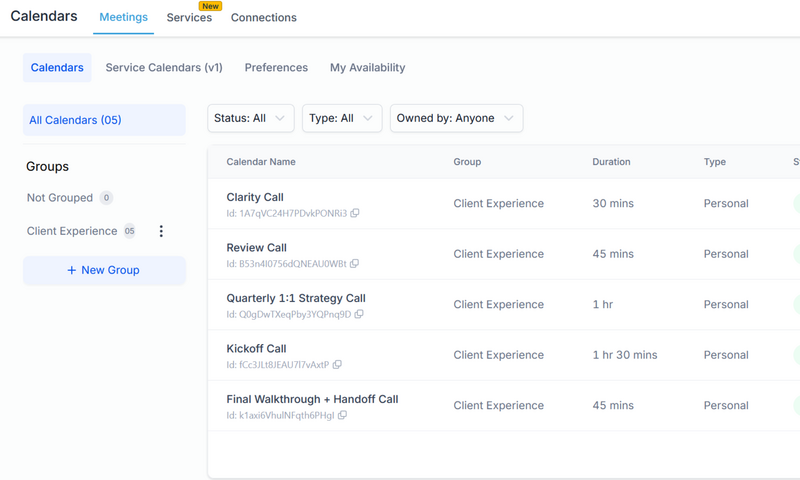
Task: Copy the Review Call calendar ID
Action: 354,264
